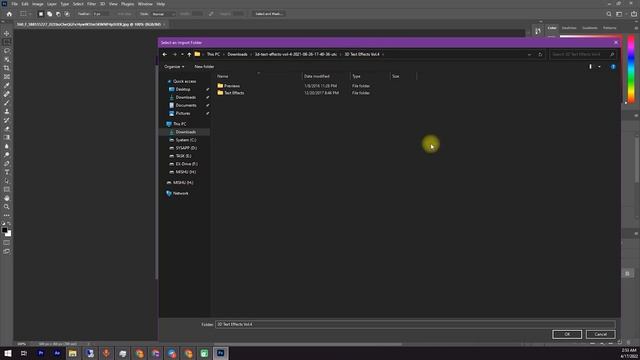Screen dimensions: 640x360
Task: Open the Window menu
Action: (x=145, y=4)
